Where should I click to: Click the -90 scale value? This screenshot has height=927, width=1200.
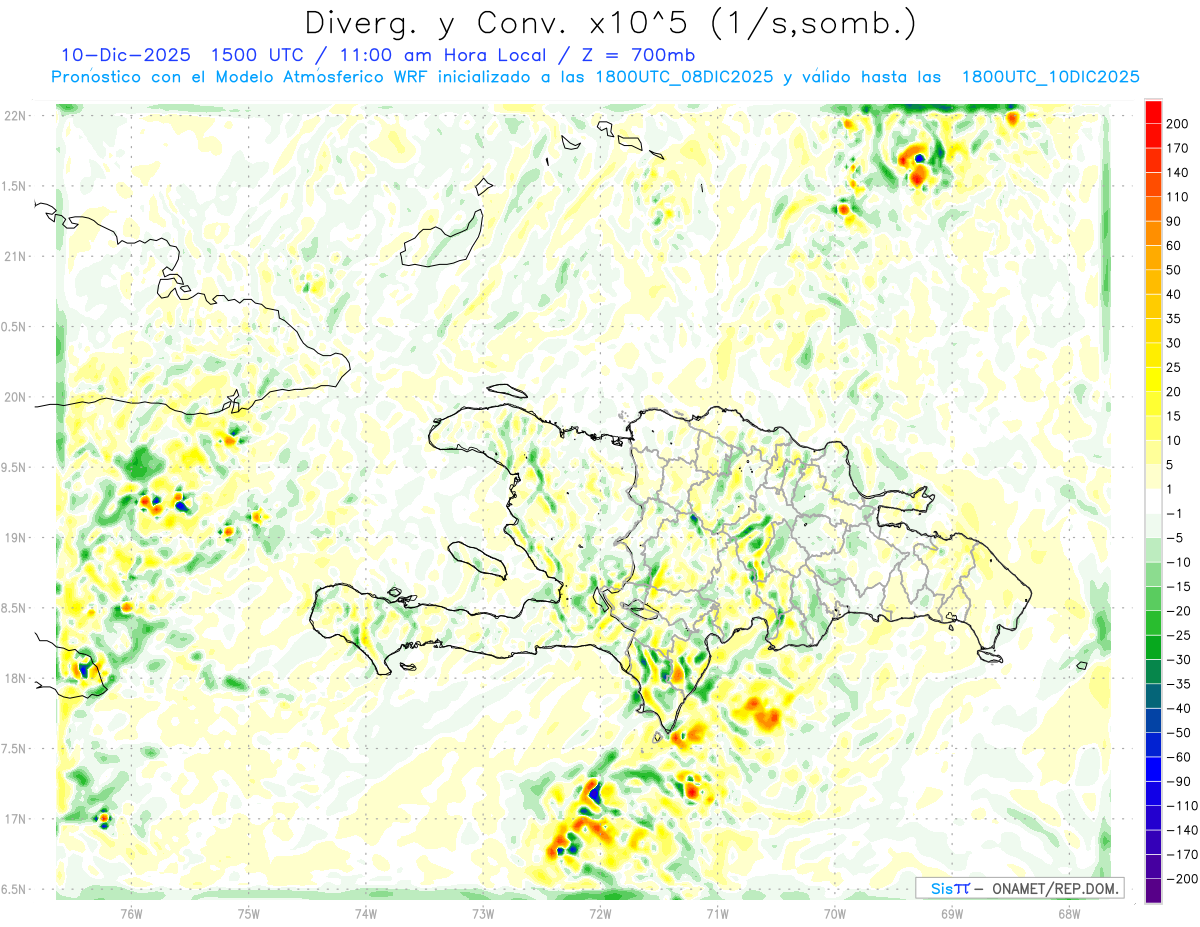pos(1179,781)
